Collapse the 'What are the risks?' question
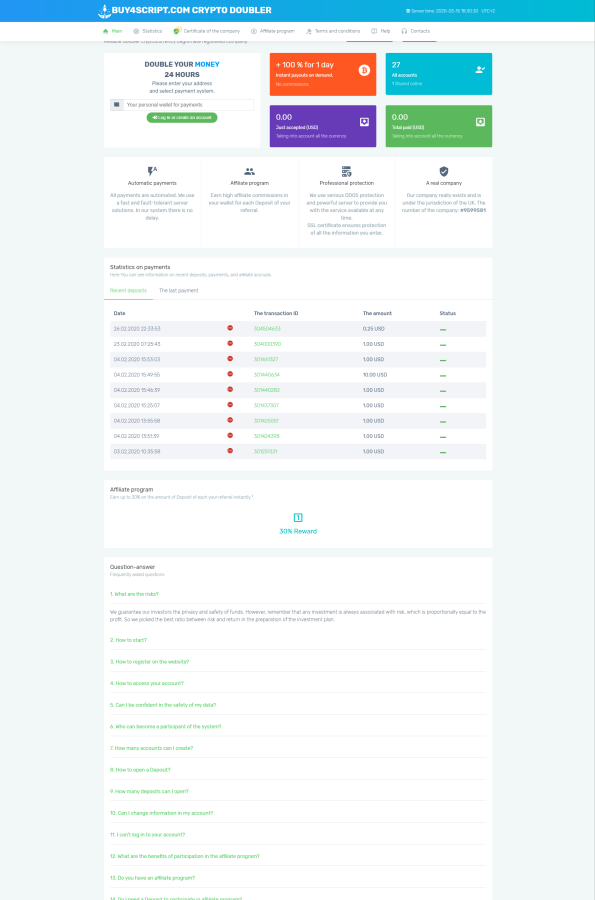This screenshot has width=595, height=900. tap(134, 594)
